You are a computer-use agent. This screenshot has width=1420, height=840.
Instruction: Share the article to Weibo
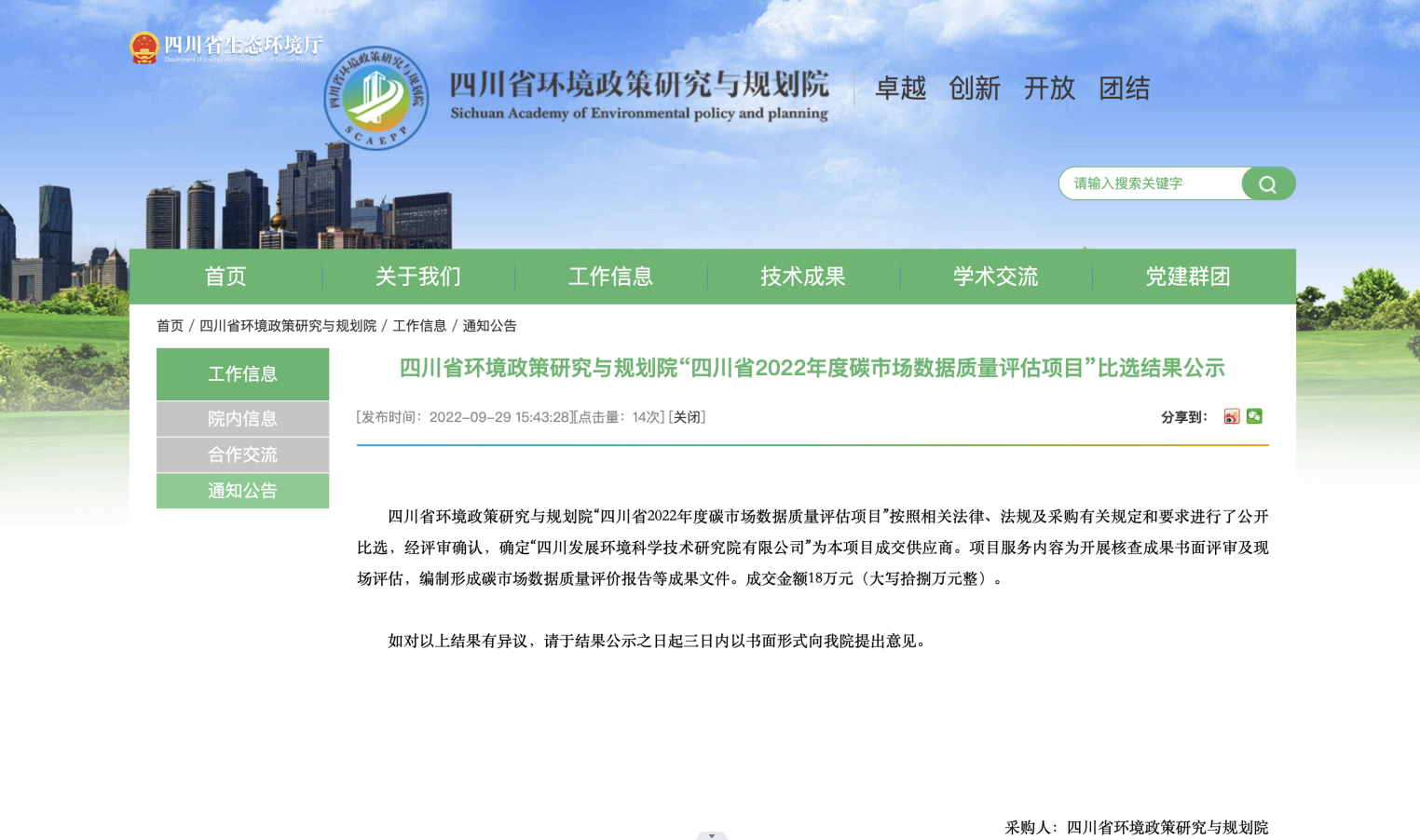click(1231, 416)
